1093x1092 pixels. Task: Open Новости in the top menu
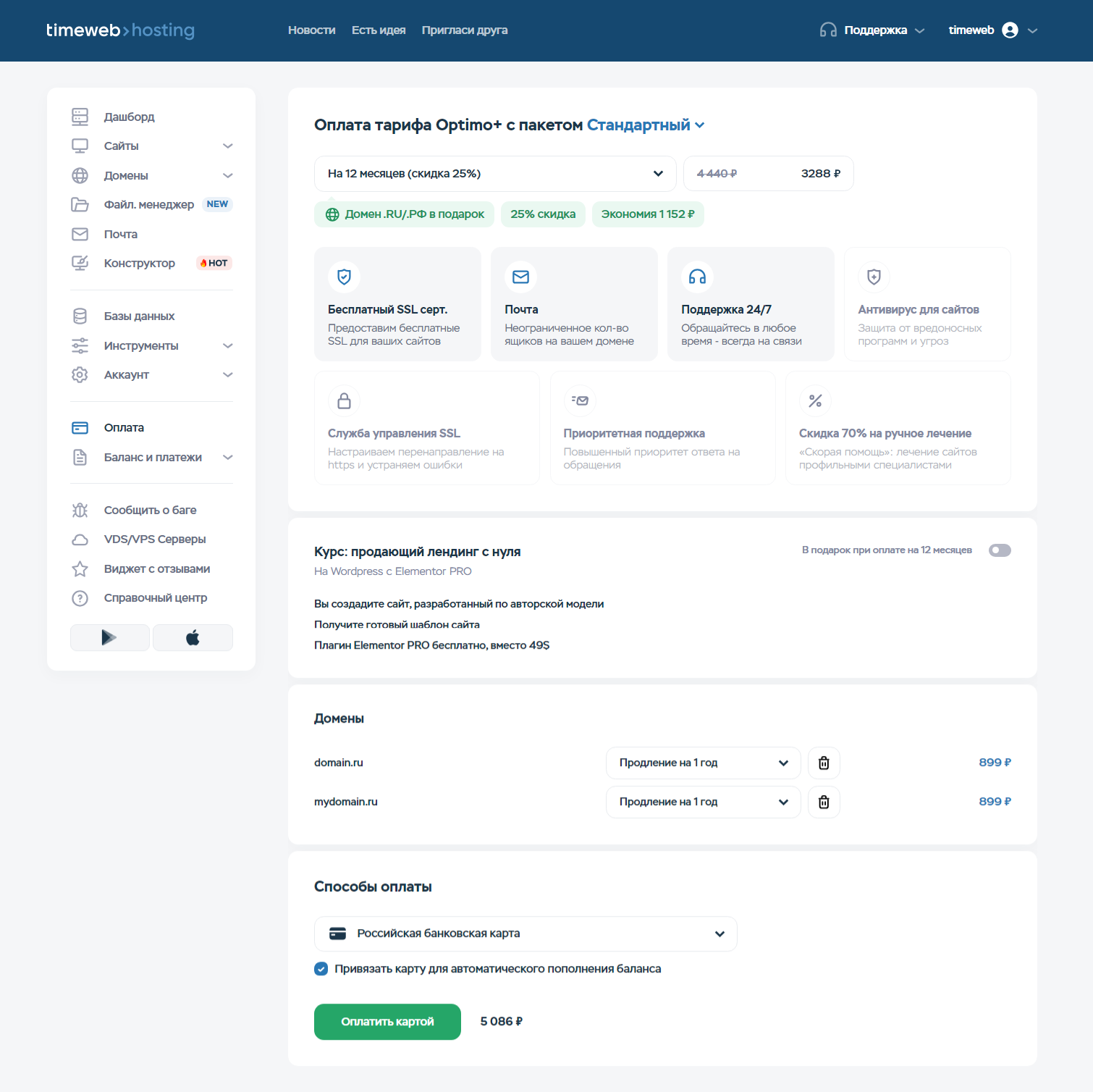311,30
